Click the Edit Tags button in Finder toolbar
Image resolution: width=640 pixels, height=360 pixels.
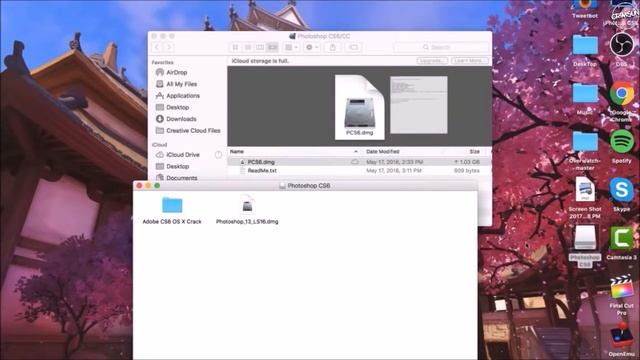pos(354,47)
